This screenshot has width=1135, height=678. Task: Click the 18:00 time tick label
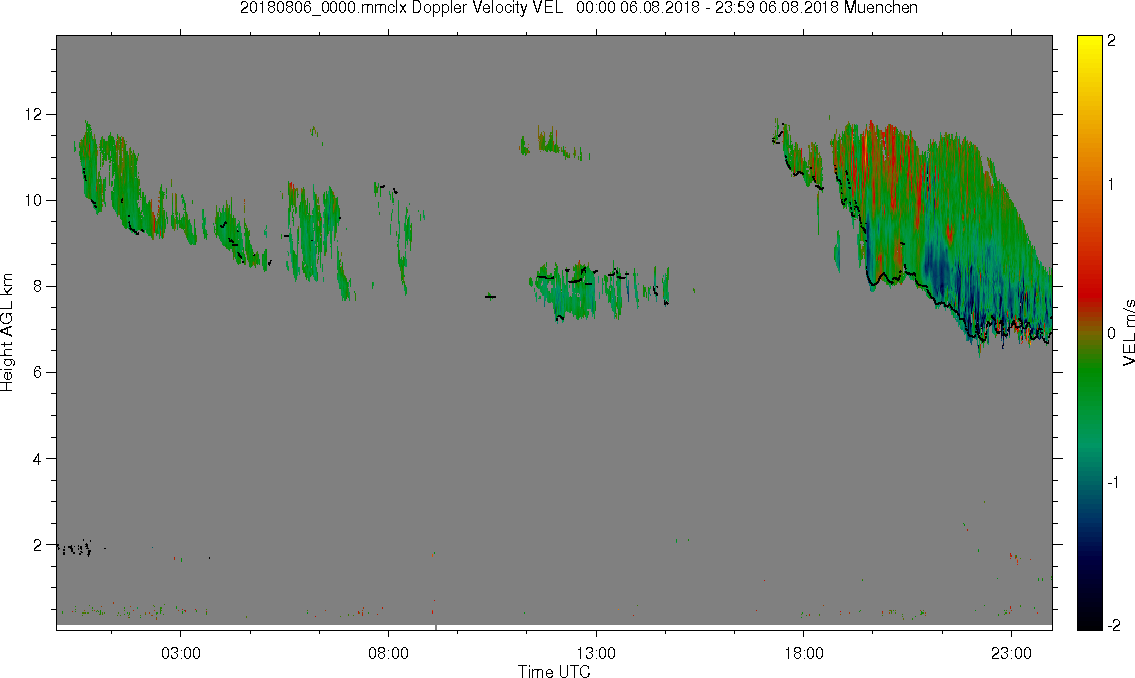804,653
